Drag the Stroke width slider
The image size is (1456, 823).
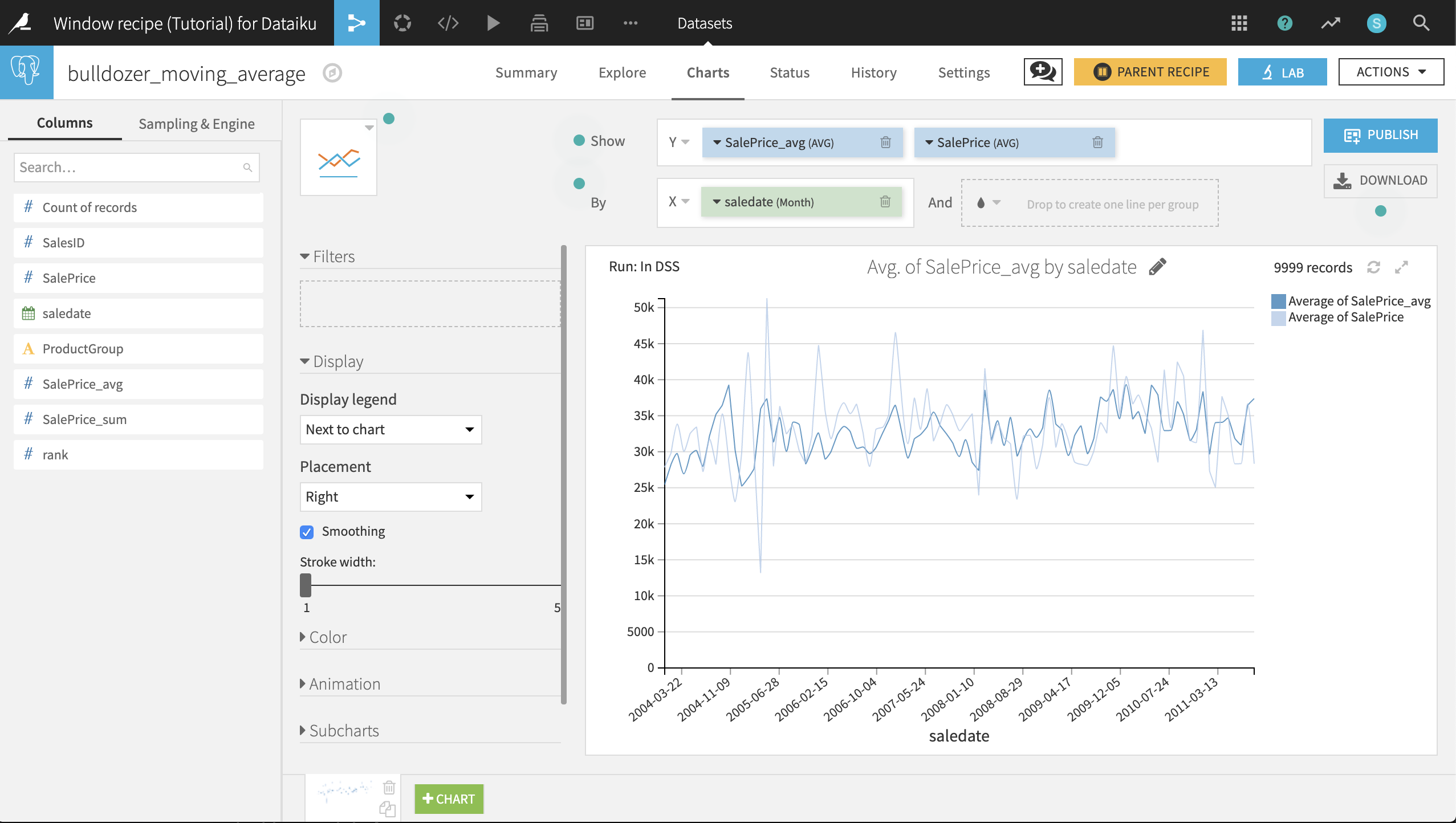pos(306,585)
